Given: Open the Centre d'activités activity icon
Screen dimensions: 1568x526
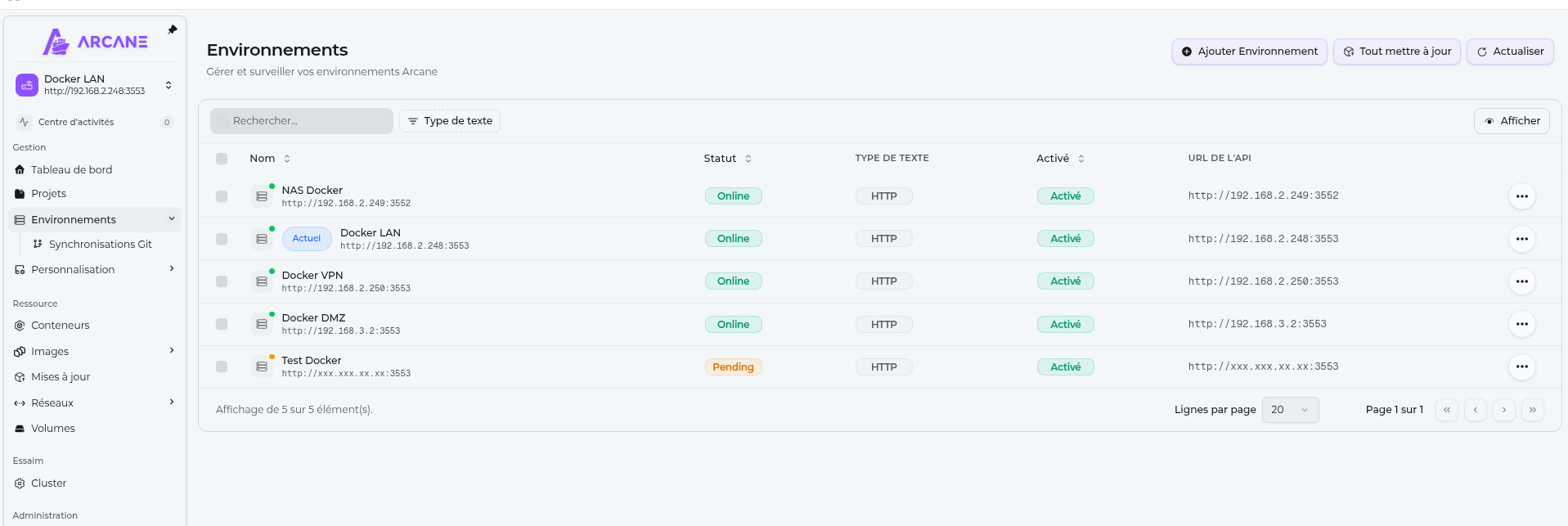Looking at the screenshot, I should pos(24,122).
